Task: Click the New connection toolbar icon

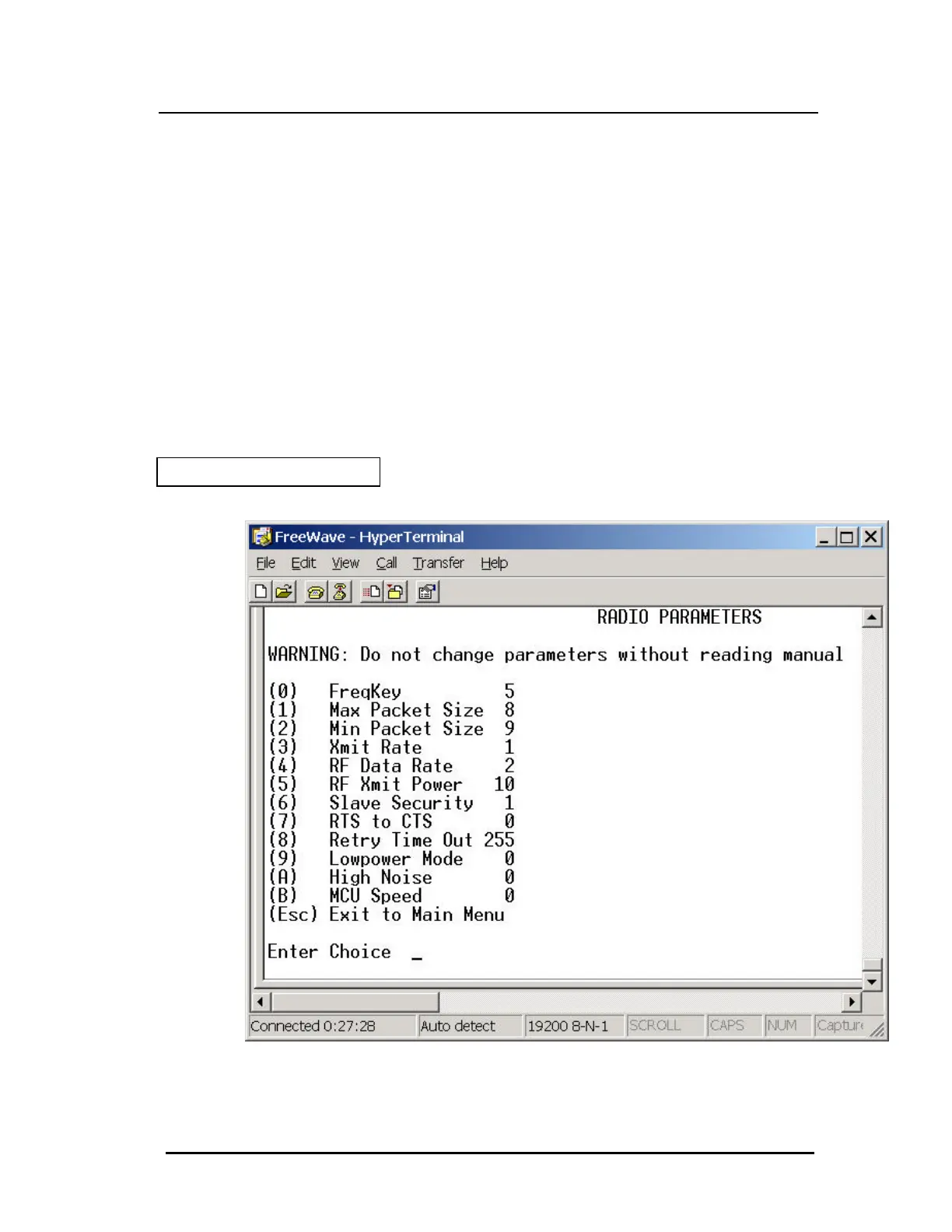Action: pos(261,592)
